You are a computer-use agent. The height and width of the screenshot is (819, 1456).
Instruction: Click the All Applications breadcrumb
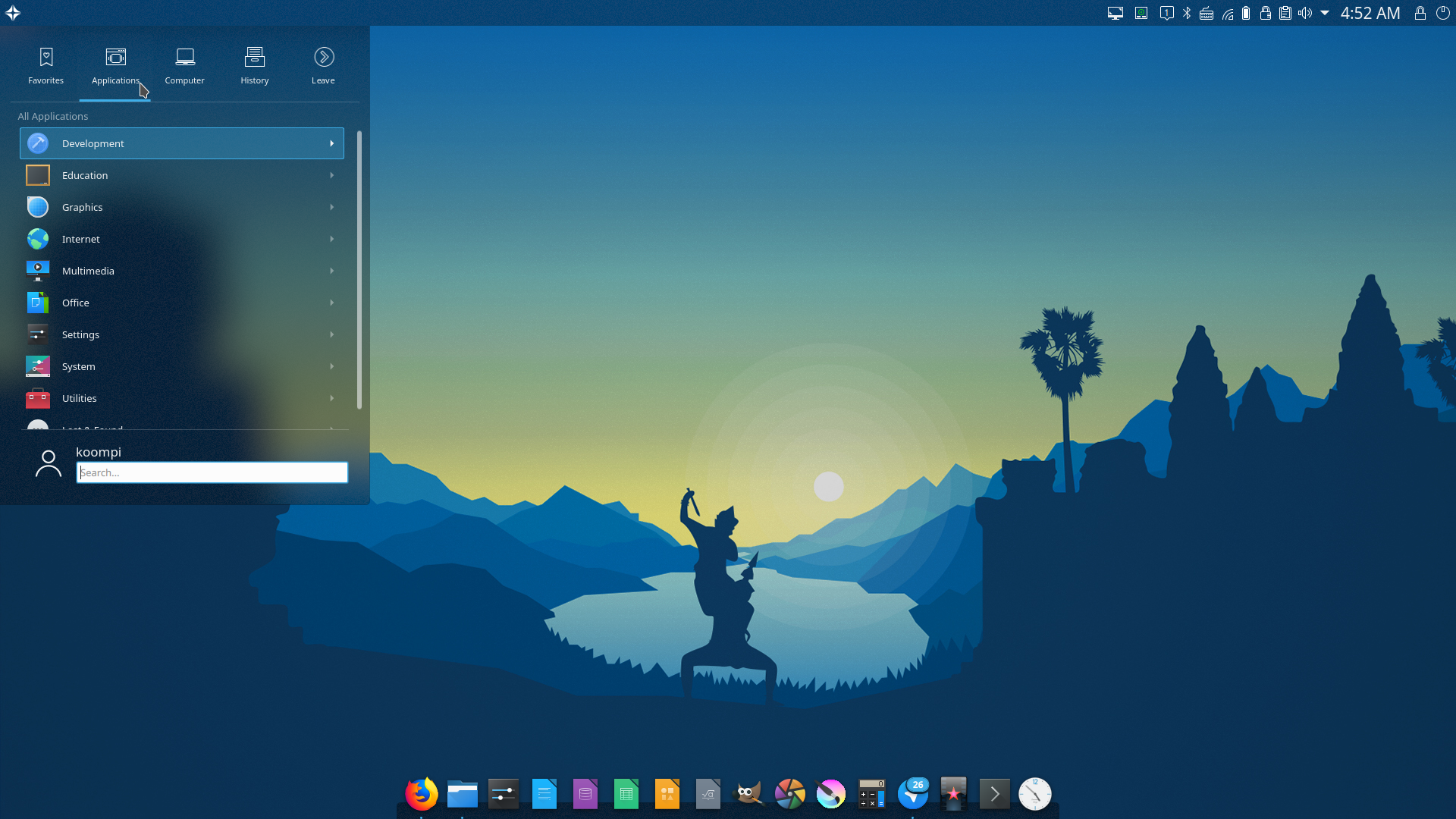point(53,116)
